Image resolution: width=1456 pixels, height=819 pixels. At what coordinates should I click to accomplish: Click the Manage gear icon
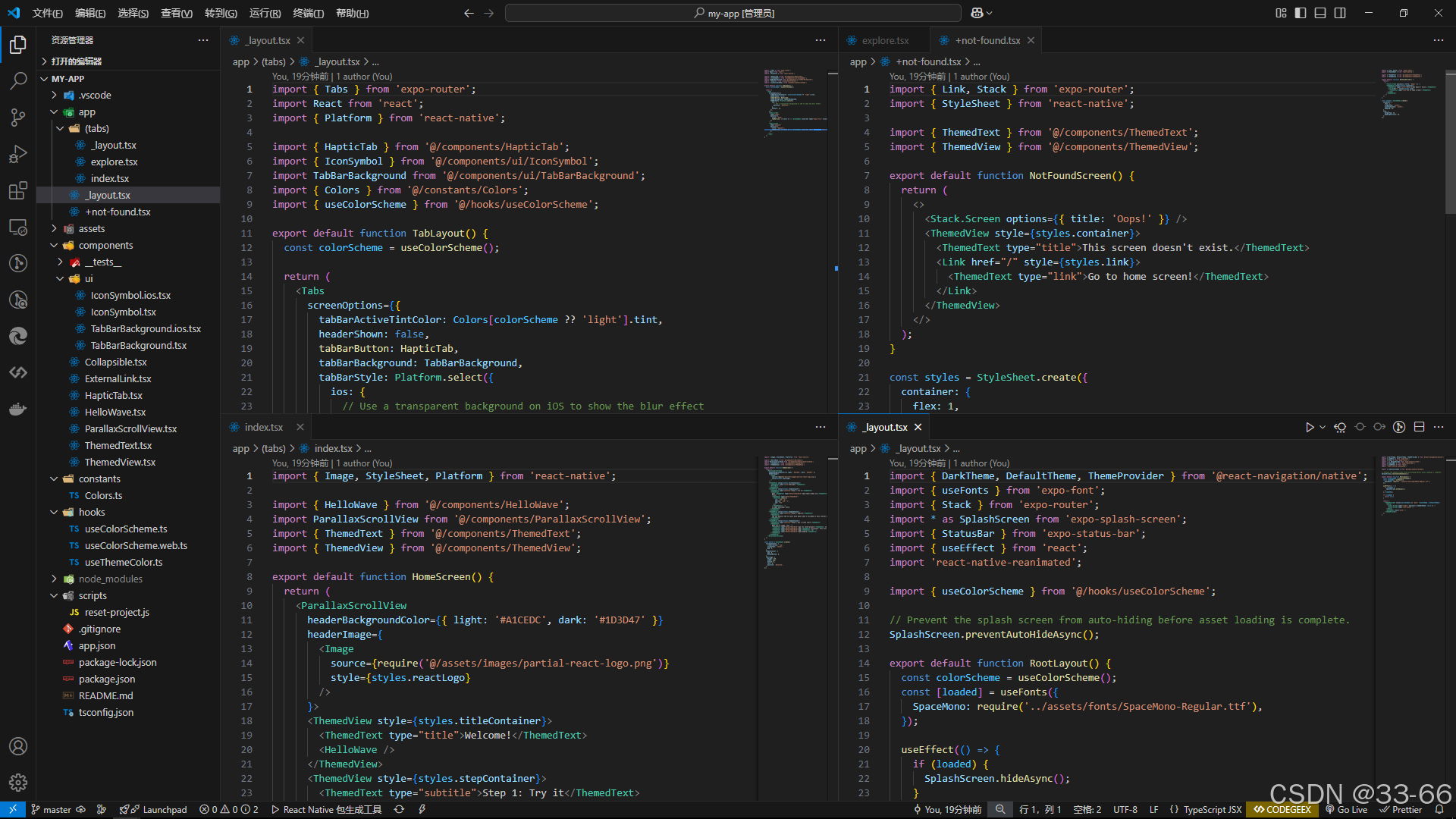click(18, 782)
